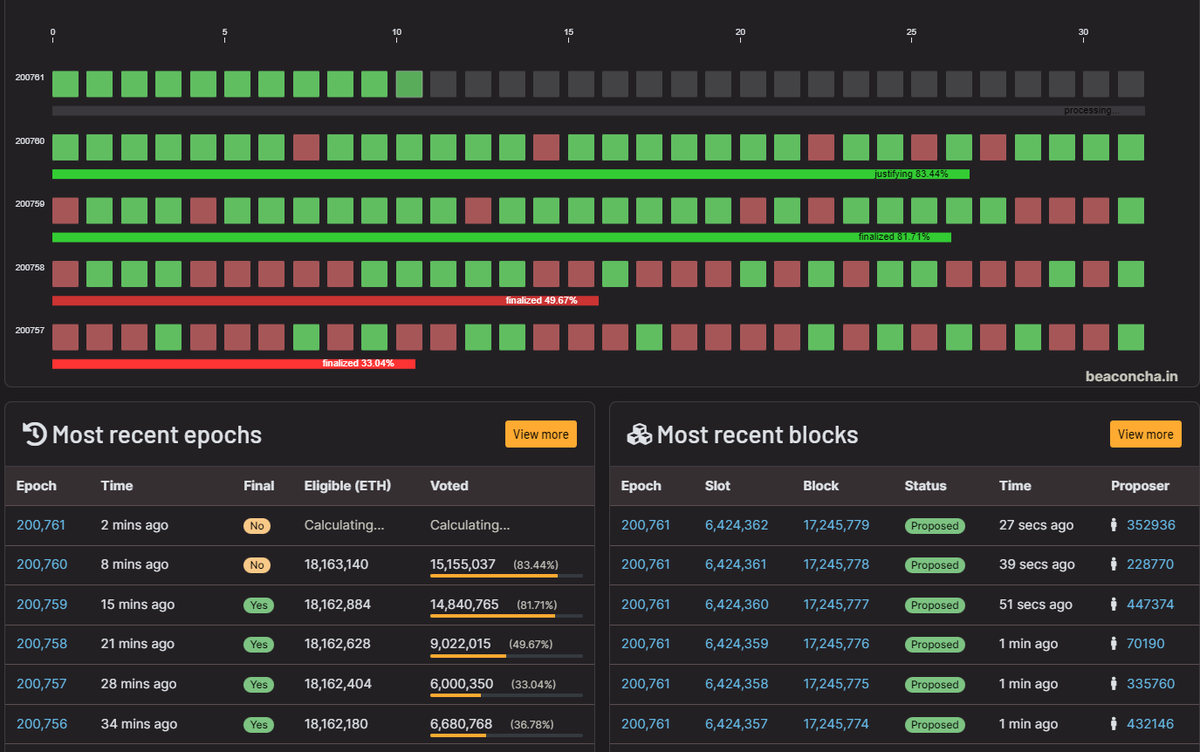
Task: Open proposer 228770
Action: click(x=1150, y=564)
